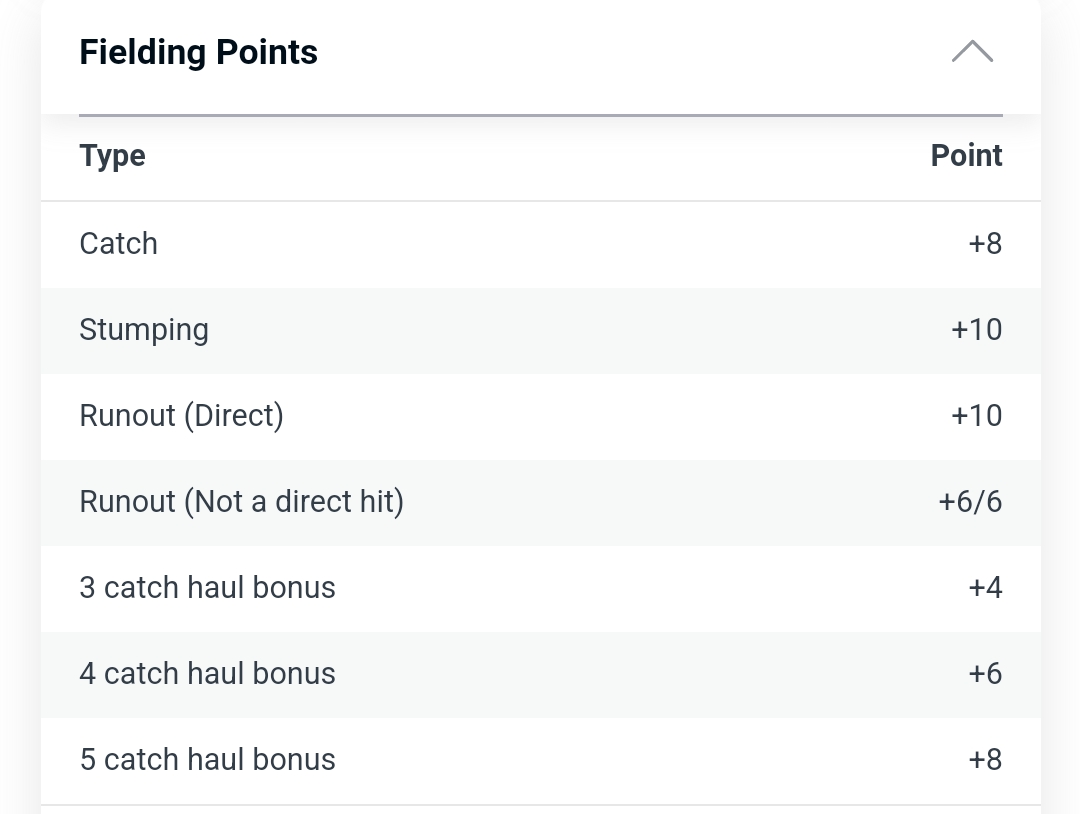
Task: Select the Runout (Not a direct hit) label
Action: pos(241,502)
